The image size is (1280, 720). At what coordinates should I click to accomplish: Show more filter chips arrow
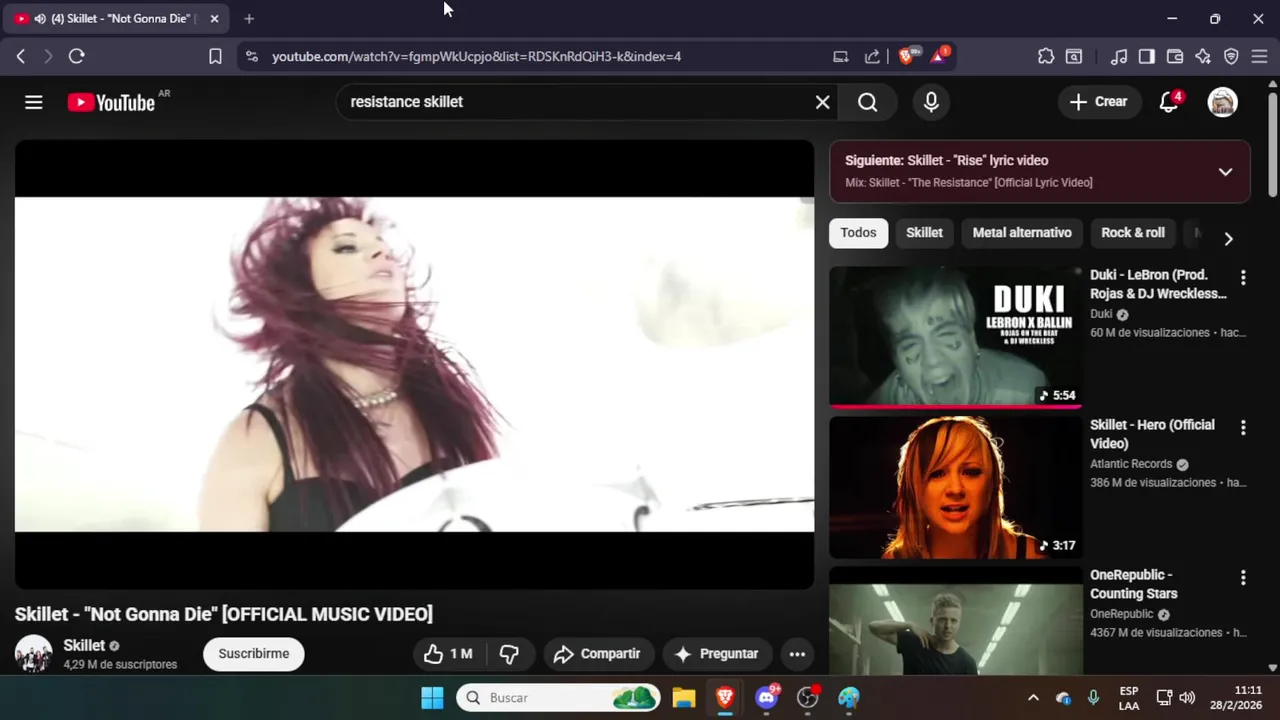(x=1228, y=238)
